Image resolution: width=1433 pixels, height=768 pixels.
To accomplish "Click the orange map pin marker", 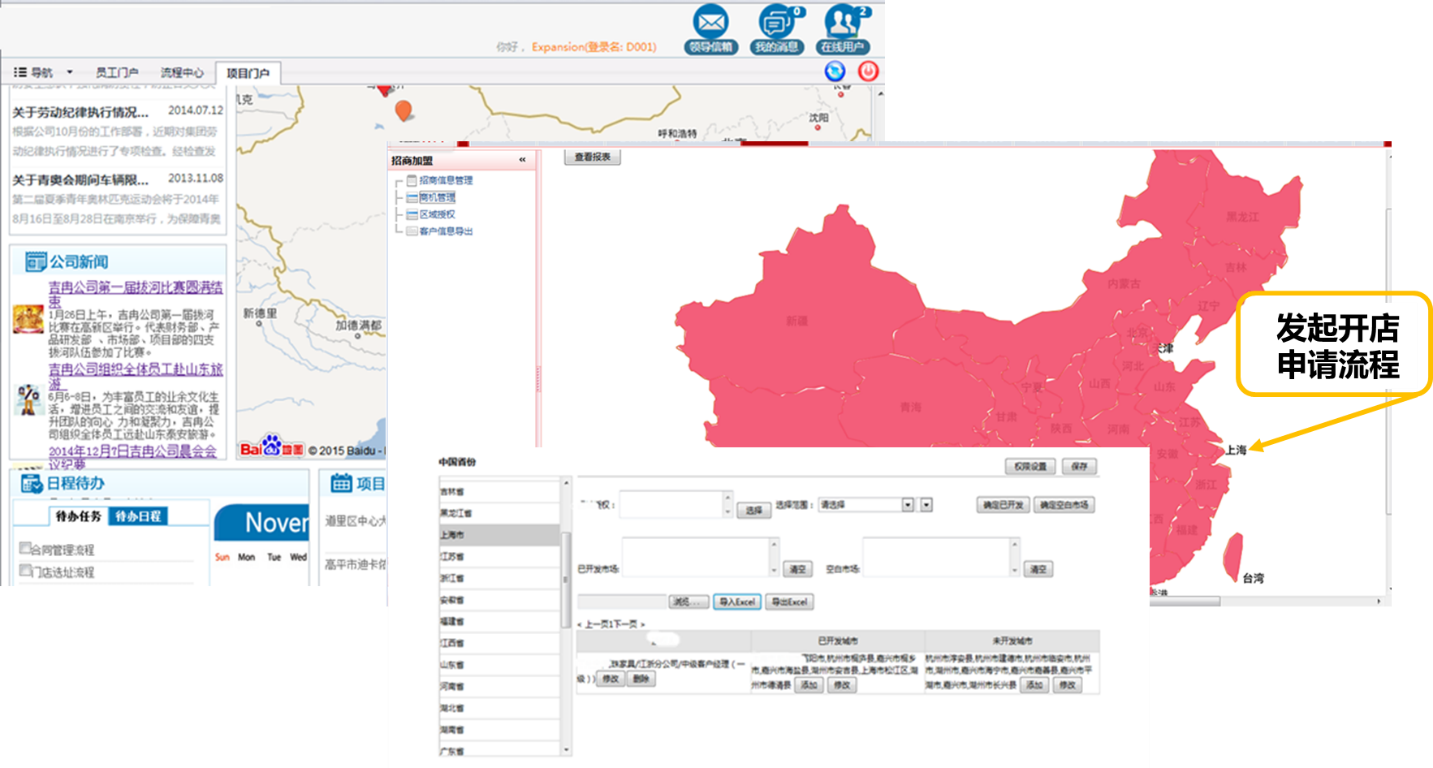I will (403, 111).
